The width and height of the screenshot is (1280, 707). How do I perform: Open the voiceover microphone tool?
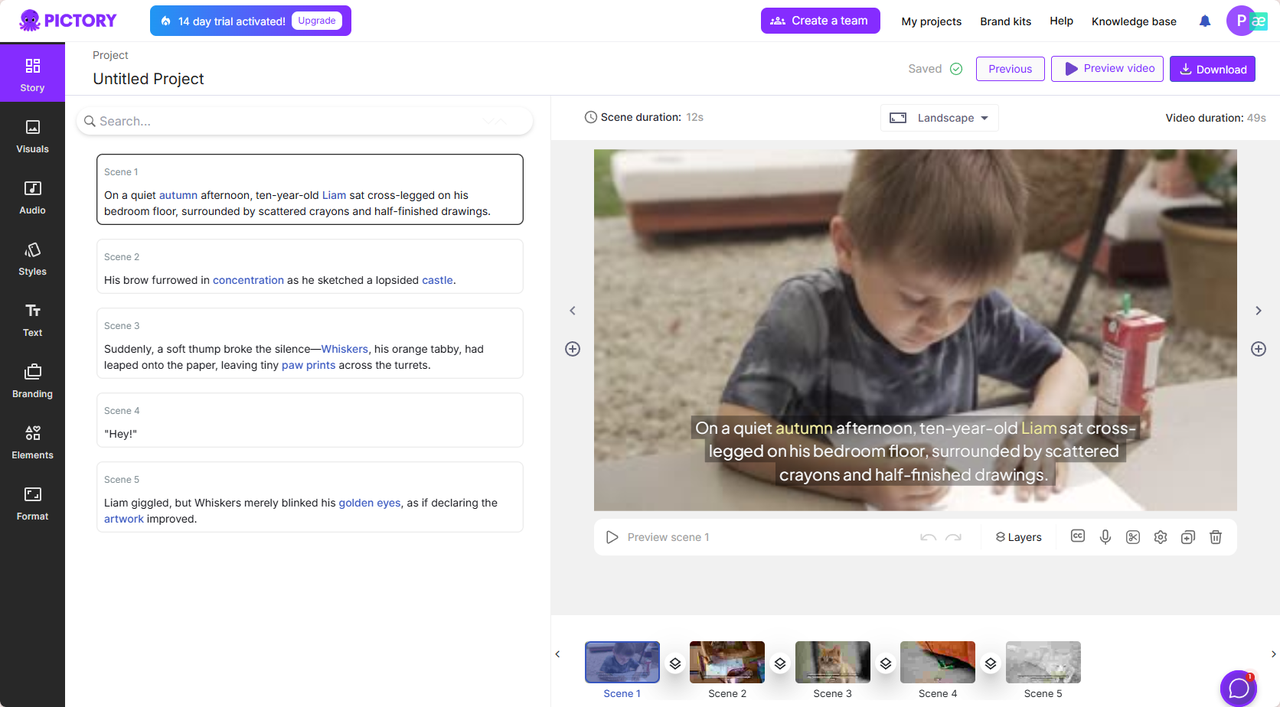[x=1105, y=537]
